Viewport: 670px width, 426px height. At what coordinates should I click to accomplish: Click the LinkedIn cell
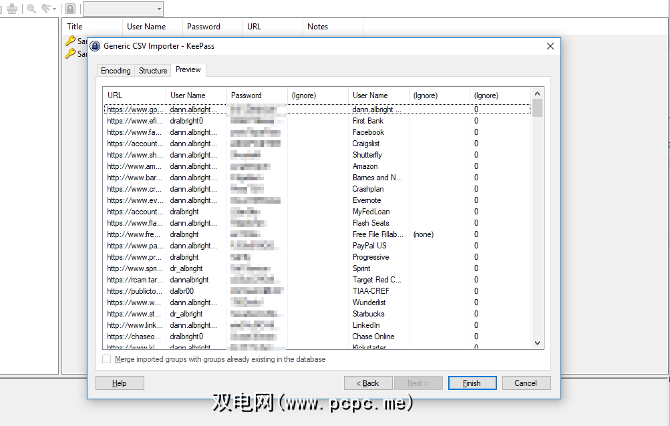[366, 325]
